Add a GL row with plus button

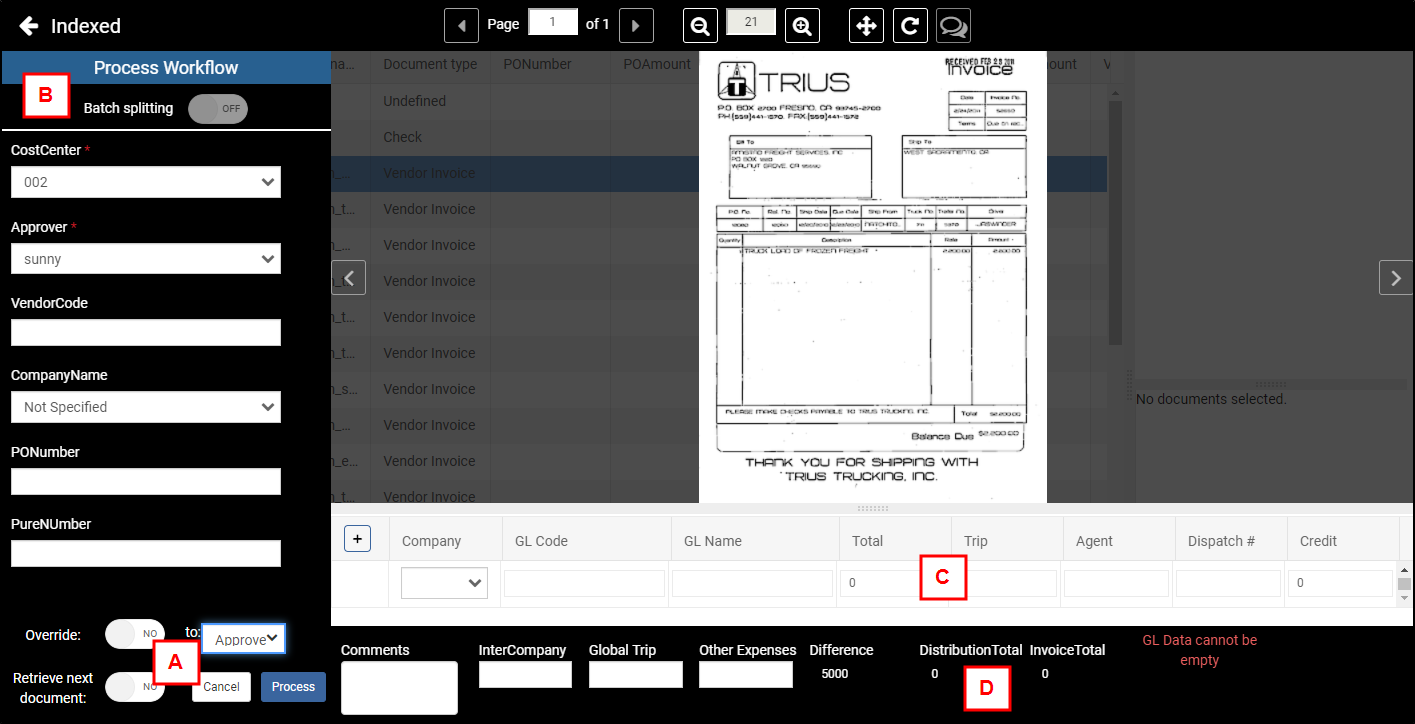(x=357, y=538)
